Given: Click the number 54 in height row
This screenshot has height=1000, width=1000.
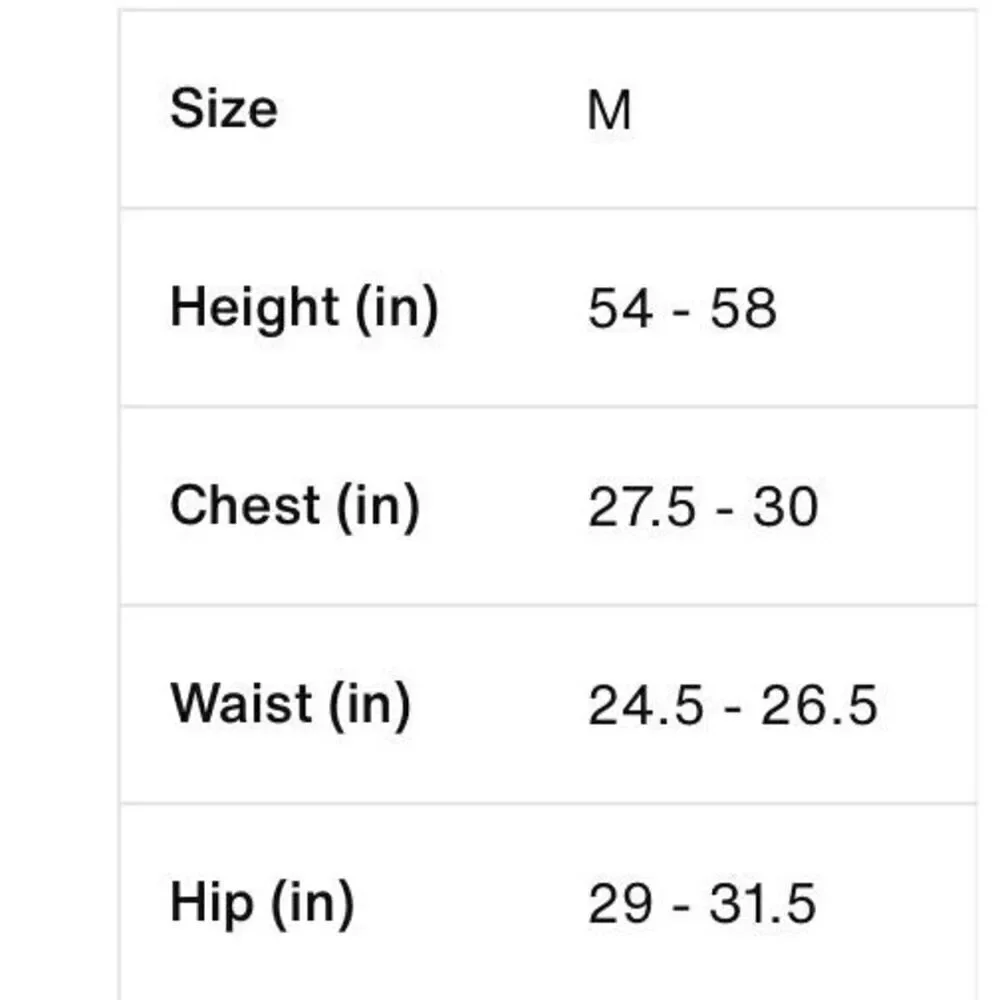Looking at the screenshot, I should [x=620, y=309].
